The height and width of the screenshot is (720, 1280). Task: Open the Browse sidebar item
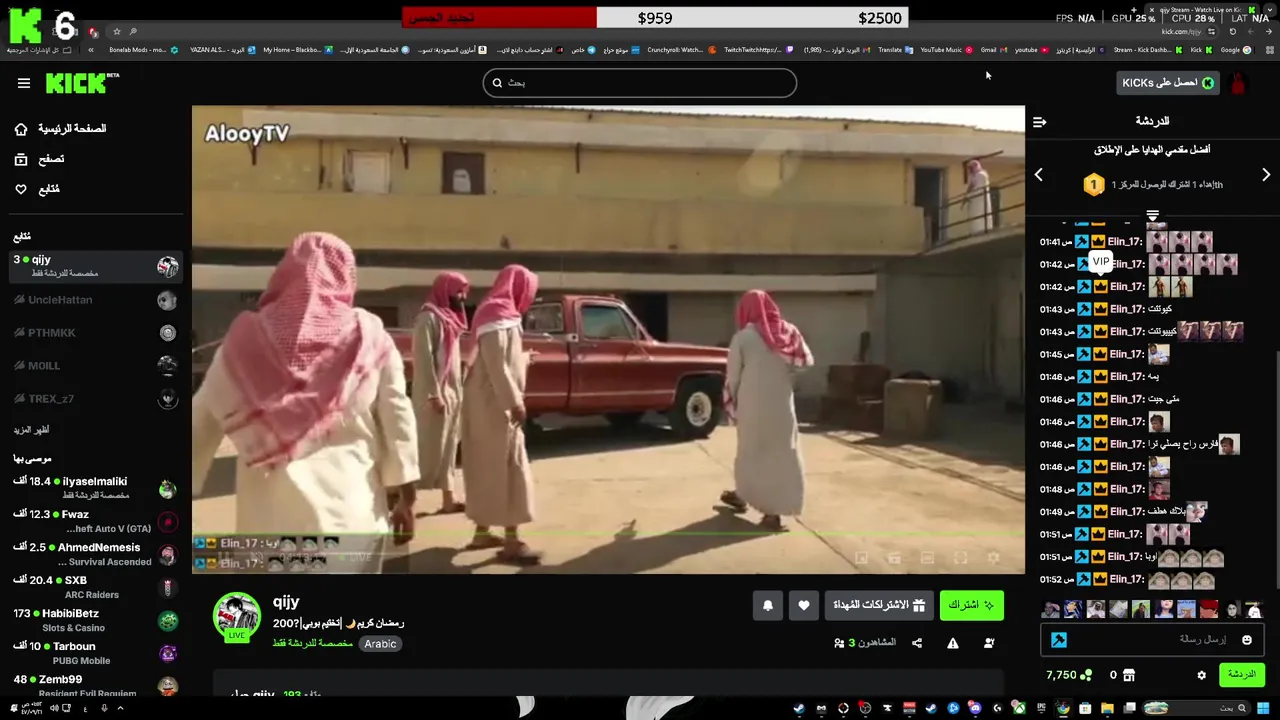coord(40,159)
